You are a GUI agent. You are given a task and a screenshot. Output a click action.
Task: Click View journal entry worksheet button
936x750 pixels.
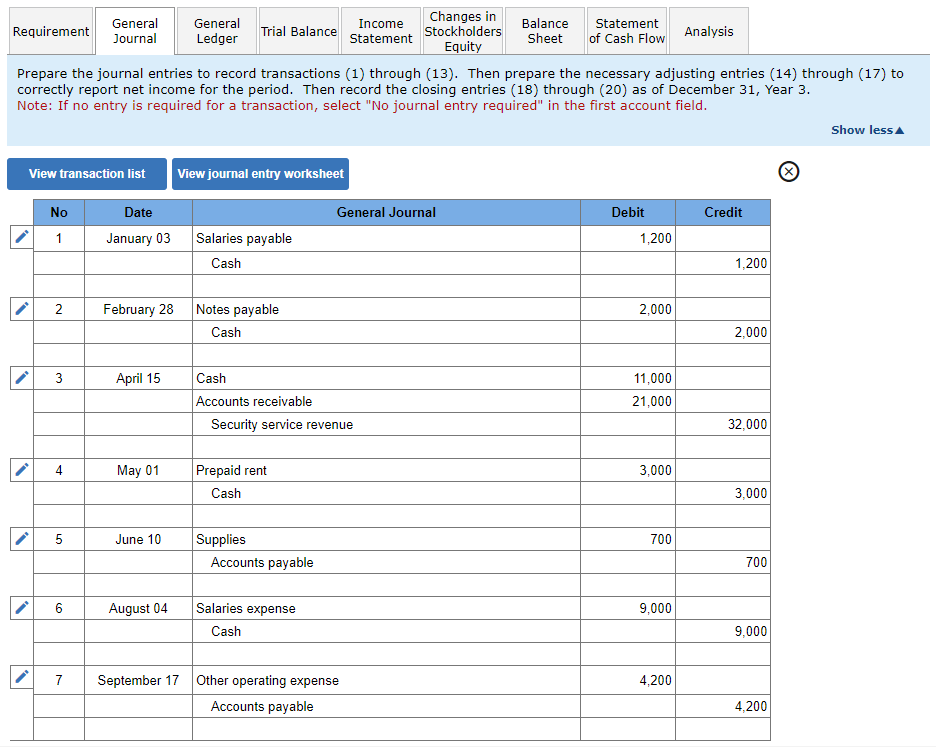pyautogui.click(x=260, y=174)
